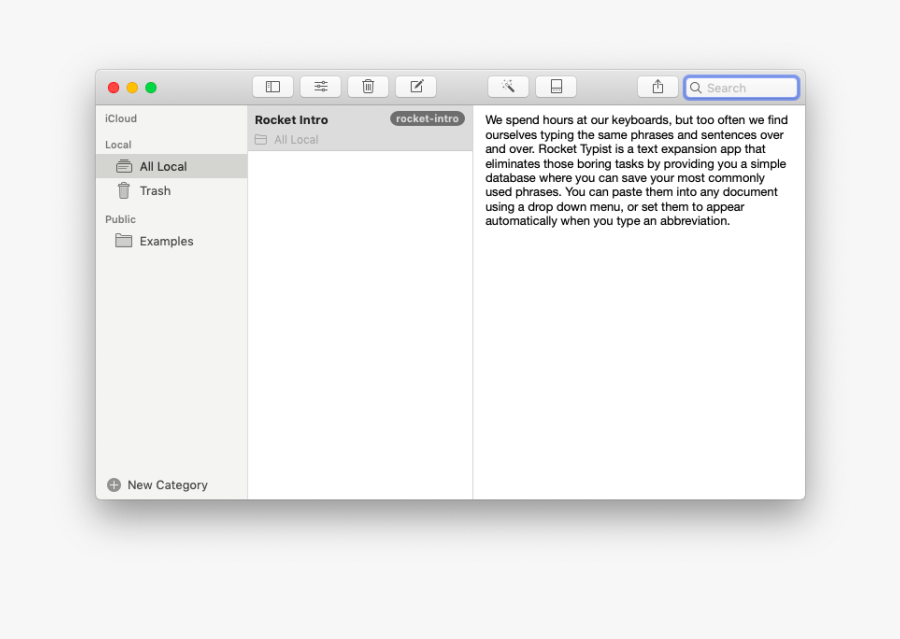Click the iCloud section header
Screen dimensions: 900x639
[x=120, y=118]
